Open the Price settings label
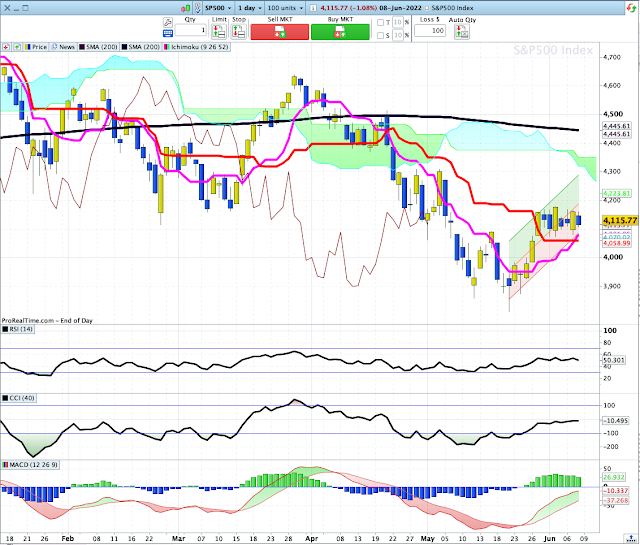The width and height of the screenshot is (640, 545). tap(36, 47)
